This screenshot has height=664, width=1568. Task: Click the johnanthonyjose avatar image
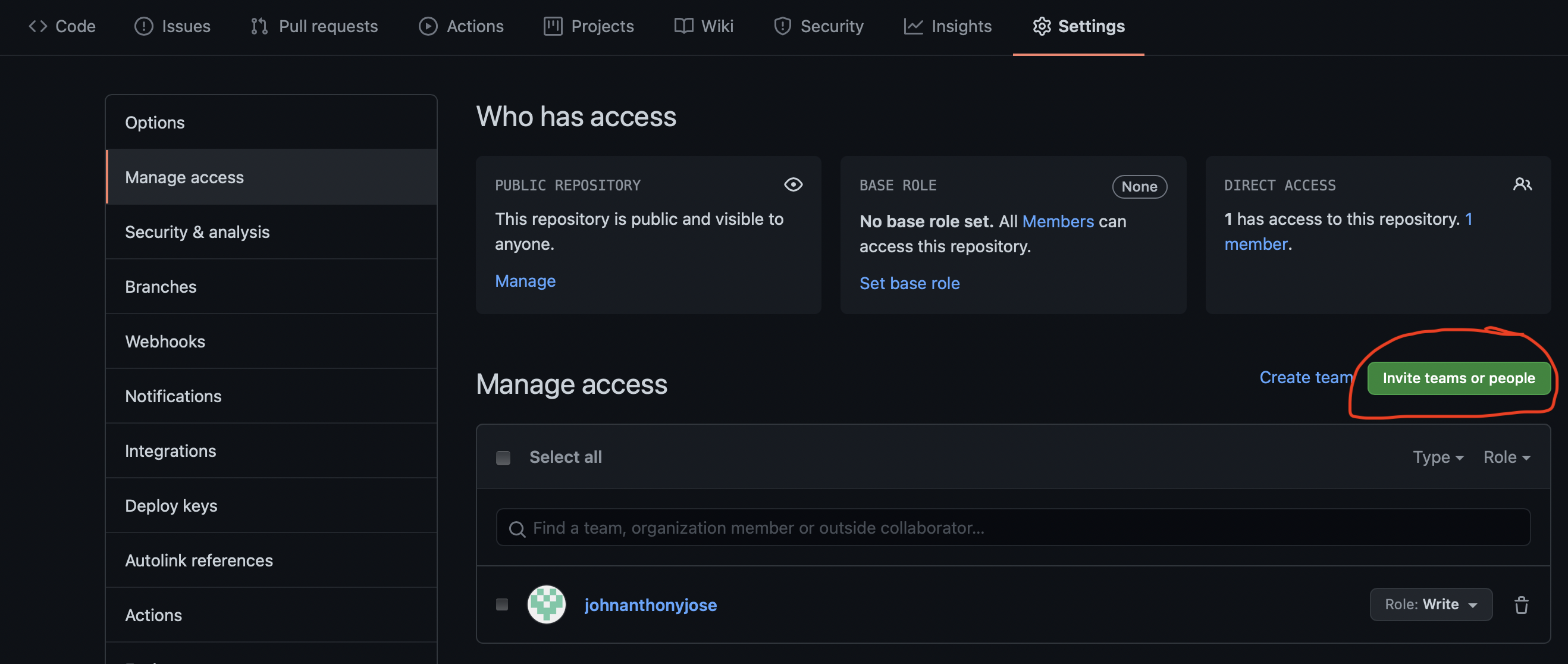coord(546,605)
